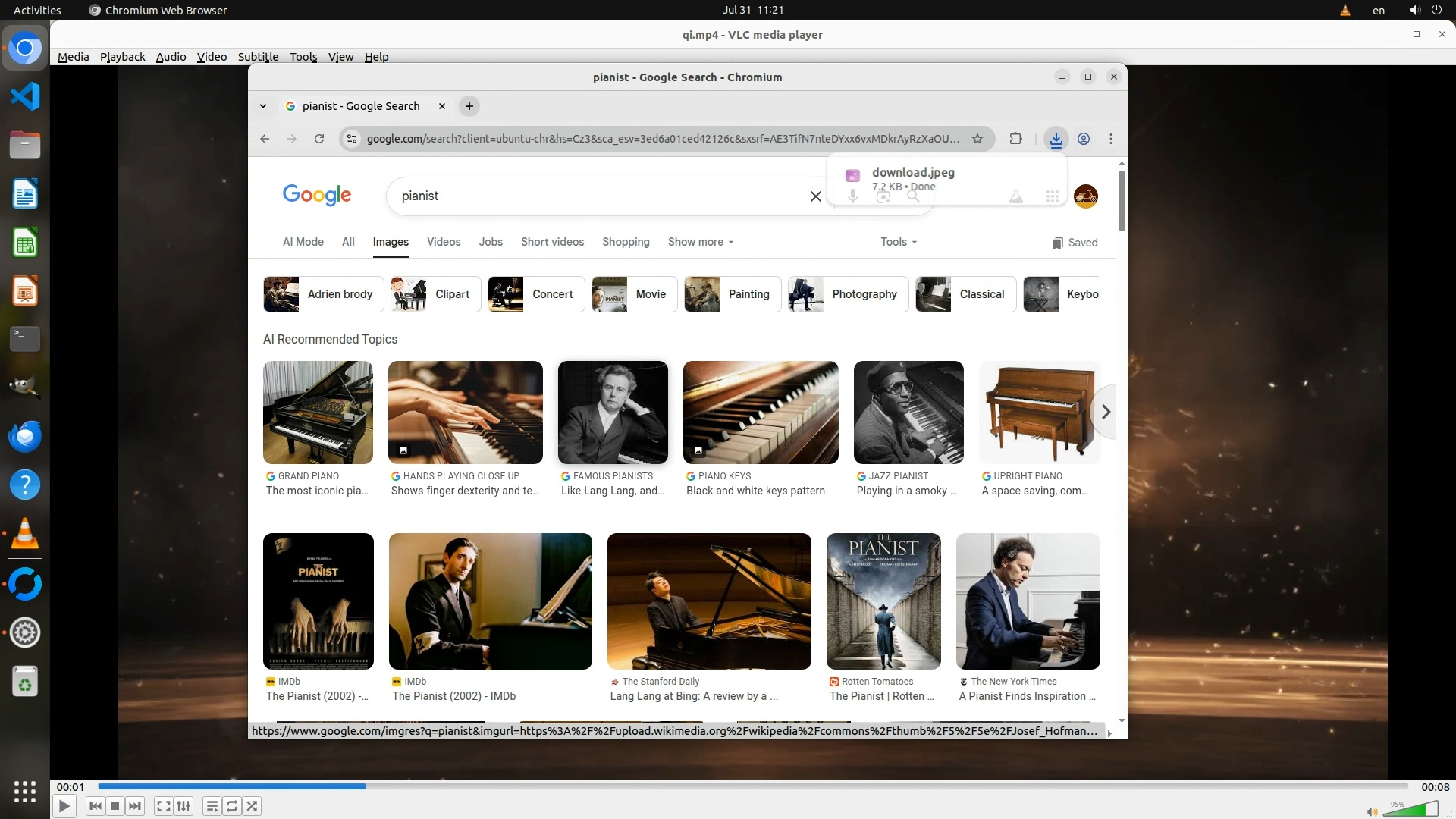The width and height of the screenshot is (1456, 819).
Task: Expand Show more search filters
Action: click(x=701, y=242)
